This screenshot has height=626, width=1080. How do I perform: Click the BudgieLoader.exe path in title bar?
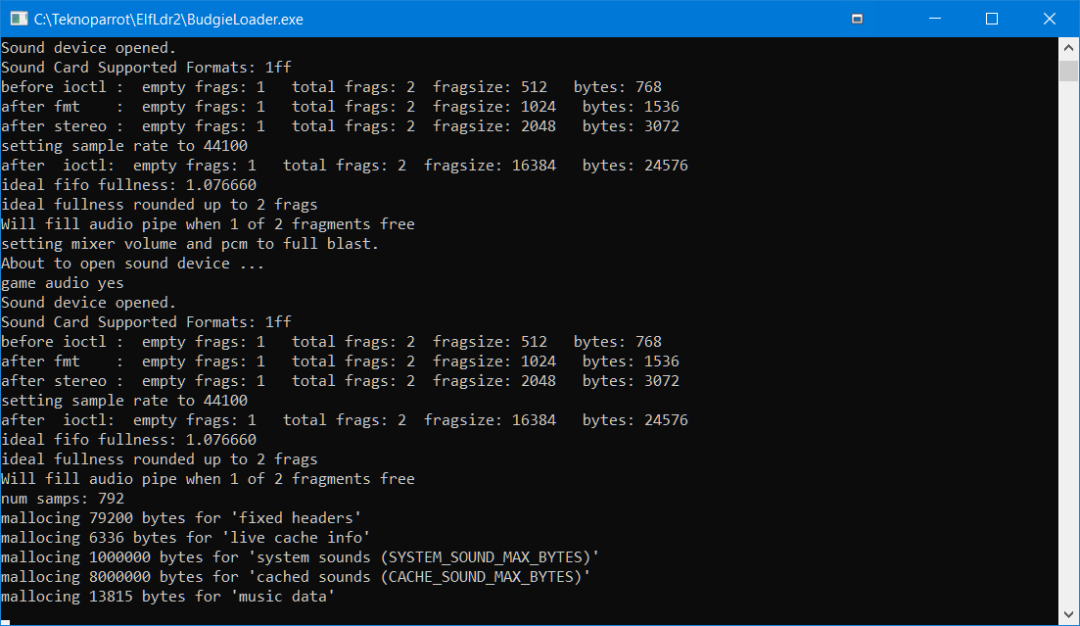pos(168,19)
